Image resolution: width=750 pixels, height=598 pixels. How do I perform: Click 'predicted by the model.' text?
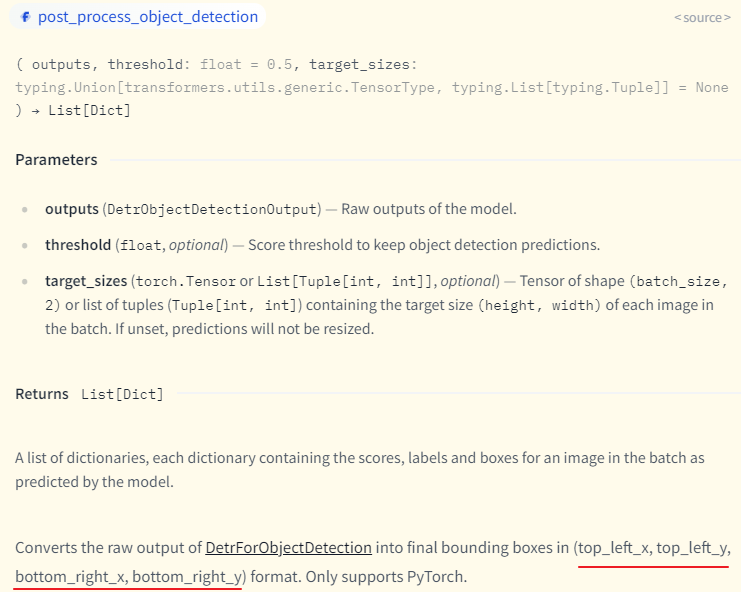[x=95, y=482]
